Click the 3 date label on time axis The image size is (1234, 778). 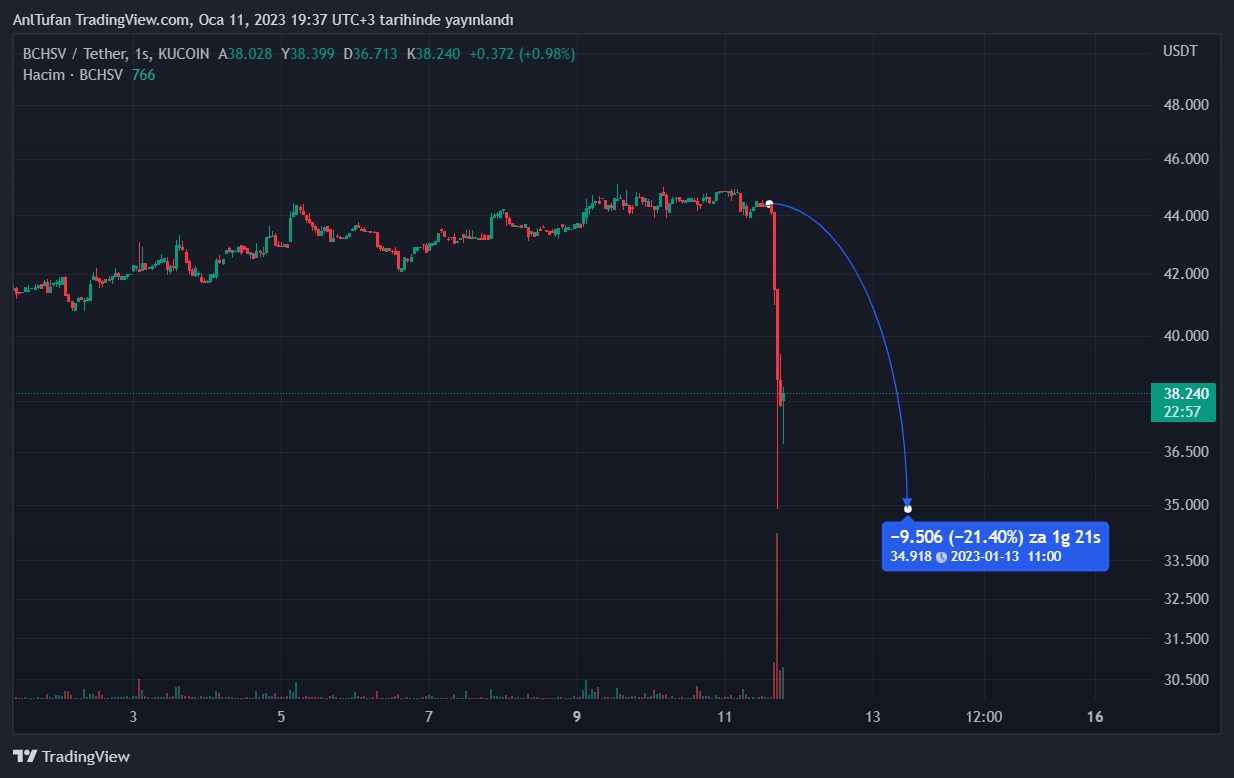click(x=133, y=716)
